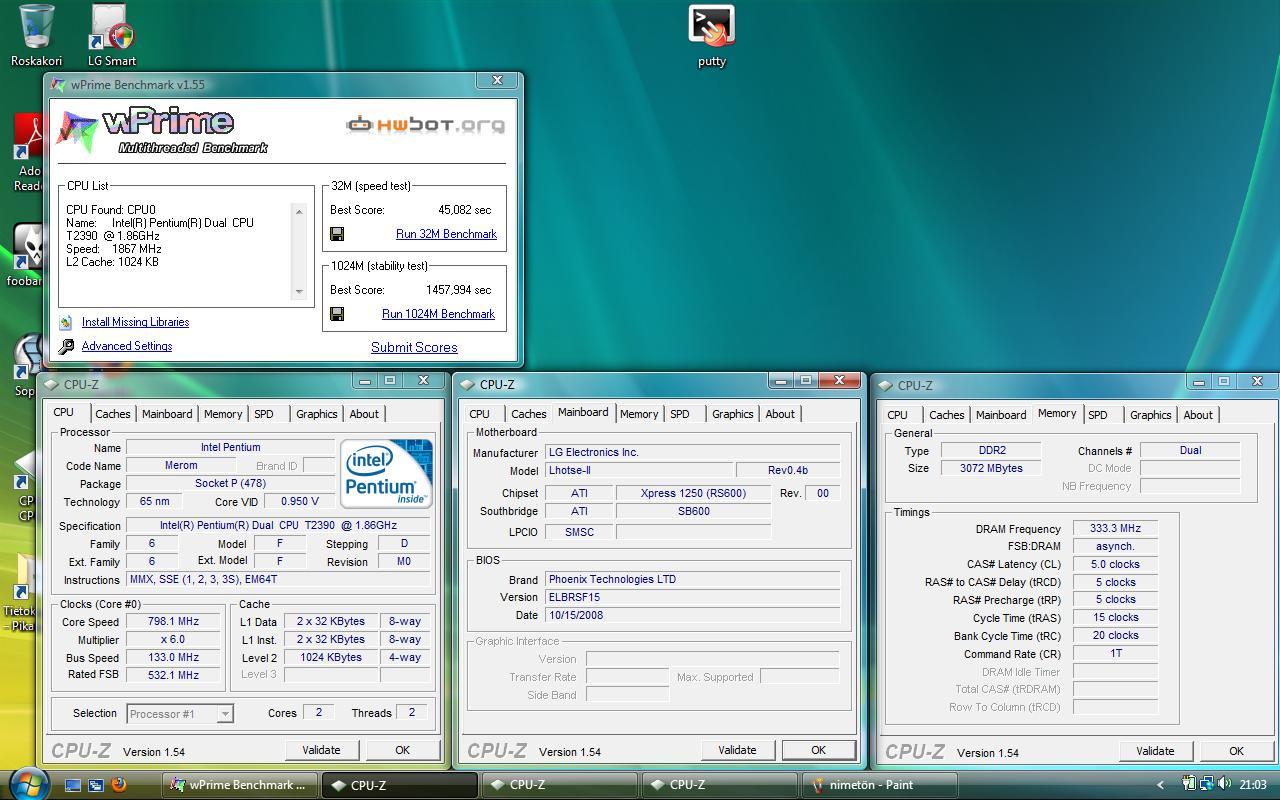Image resolution: width=1280 pixels, height=800 pixels.
Task: Click the CPU List scrollbar down arrow
Action: 298,292
